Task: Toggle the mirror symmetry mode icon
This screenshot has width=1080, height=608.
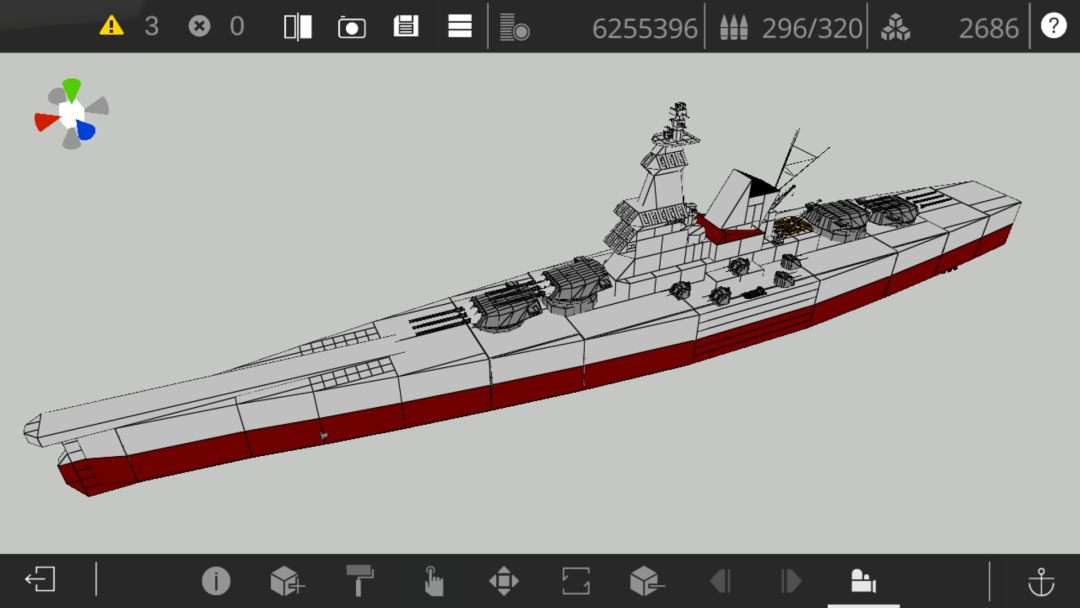Action: tap(298, 27)
